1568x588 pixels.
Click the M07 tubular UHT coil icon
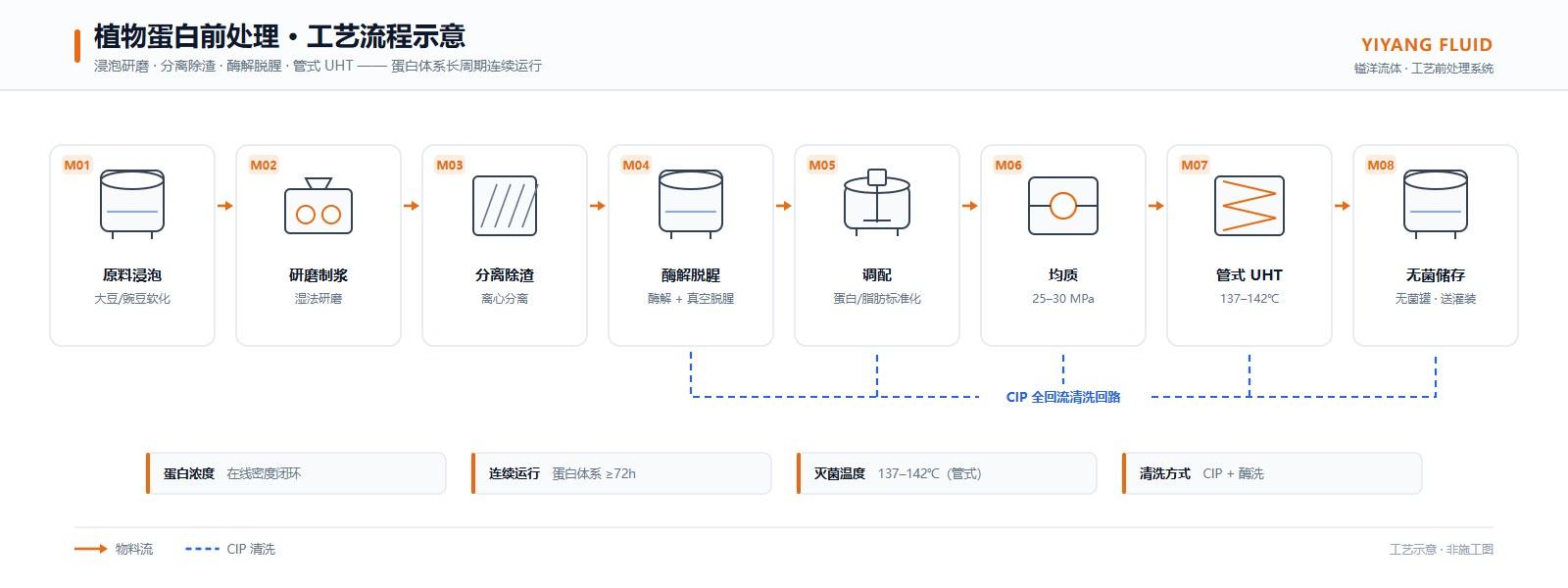1249,206
